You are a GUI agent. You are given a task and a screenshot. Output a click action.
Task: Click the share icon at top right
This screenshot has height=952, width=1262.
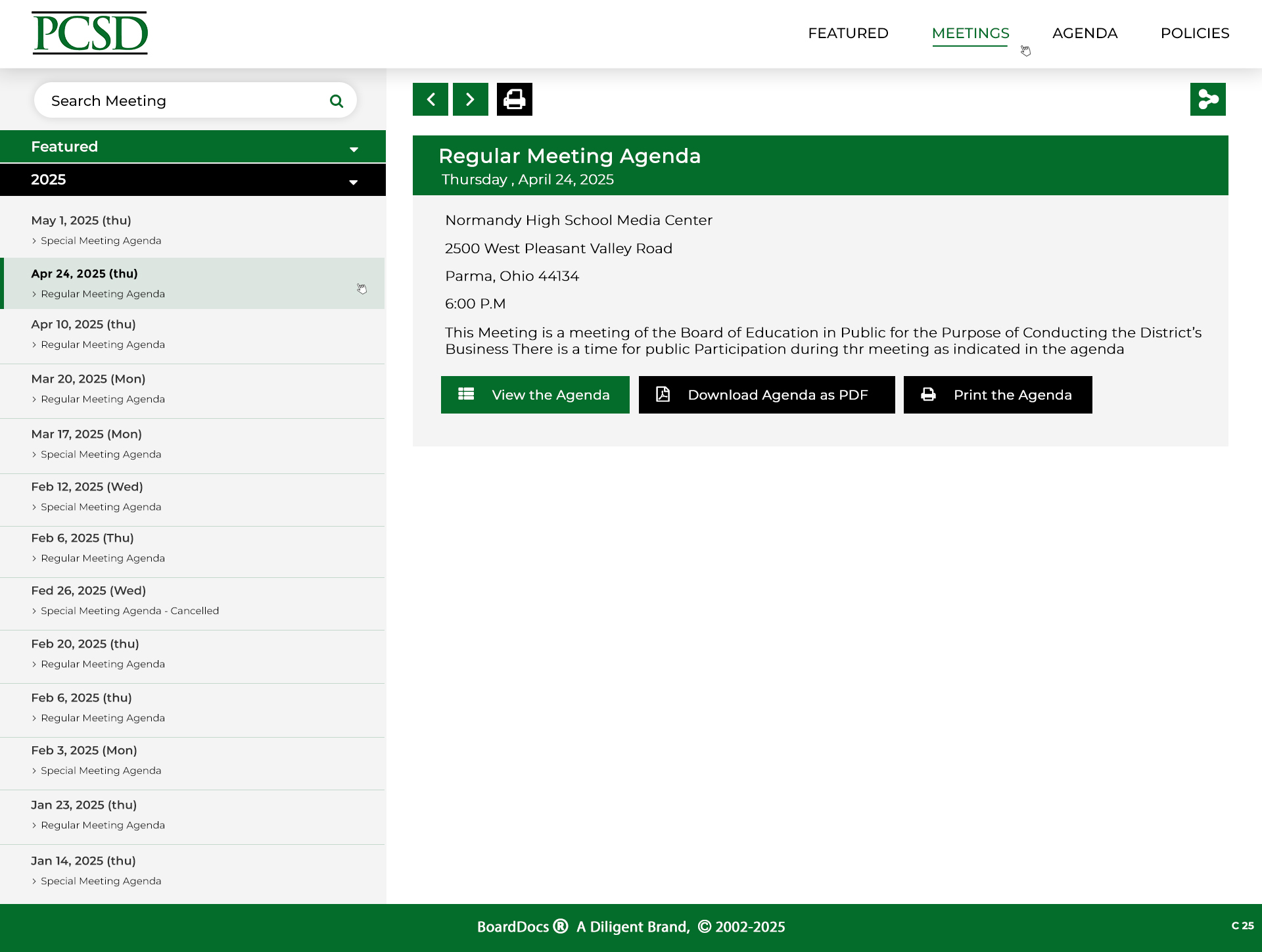[x=1207, y=99]
